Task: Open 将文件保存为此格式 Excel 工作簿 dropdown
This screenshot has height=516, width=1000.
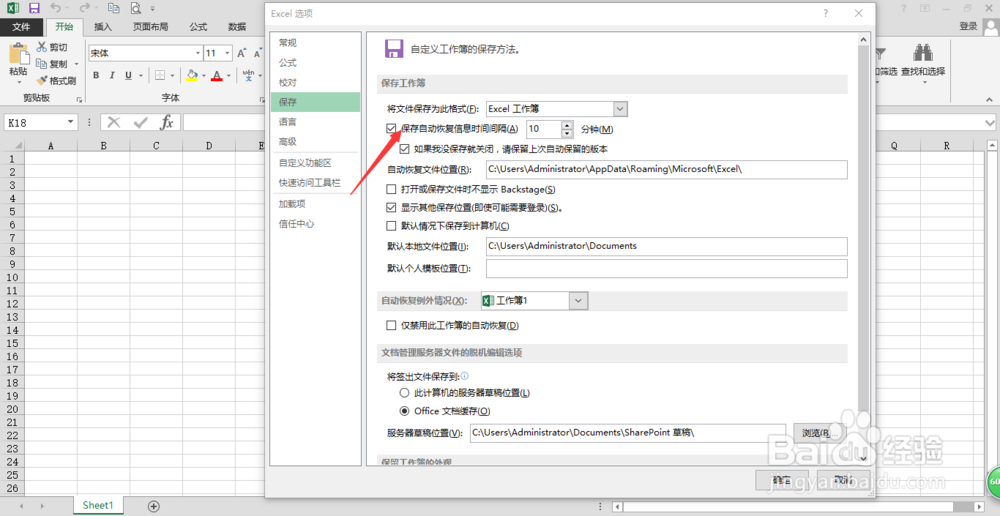Action: tap(621, 109)
